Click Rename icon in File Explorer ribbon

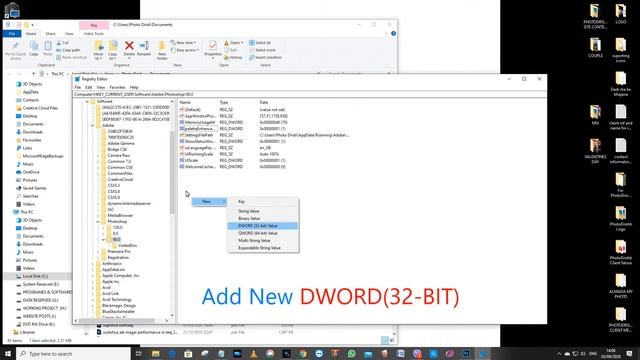tap(144, 49)
